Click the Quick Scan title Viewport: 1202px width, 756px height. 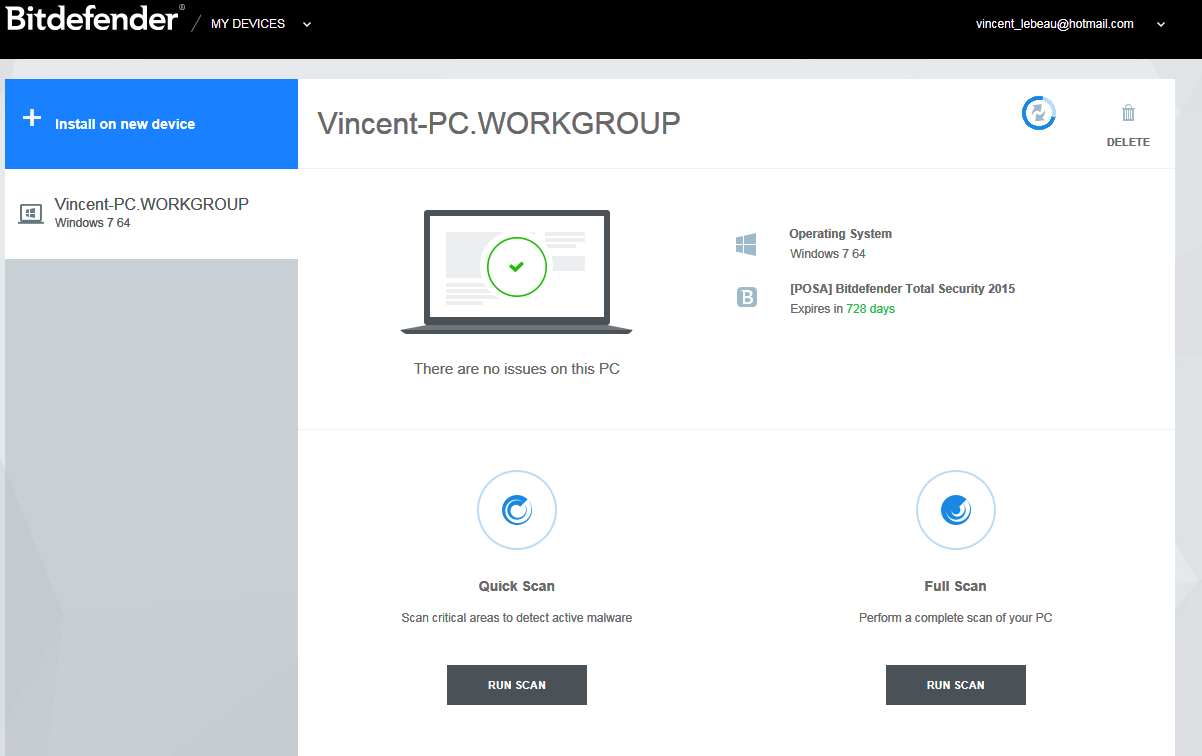[x=517, y=586]
